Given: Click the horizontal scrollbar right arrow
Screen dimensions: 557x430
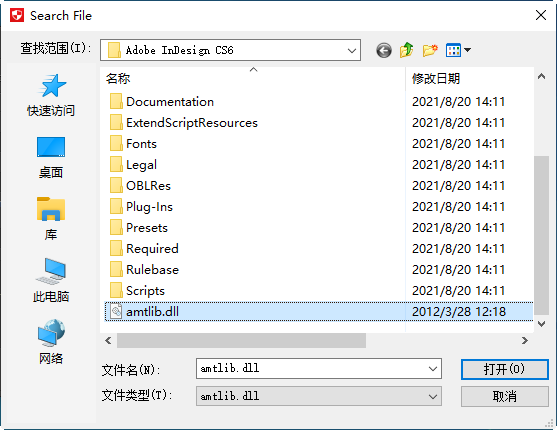Looking at the screenshot, I should (x=525, y=341).
